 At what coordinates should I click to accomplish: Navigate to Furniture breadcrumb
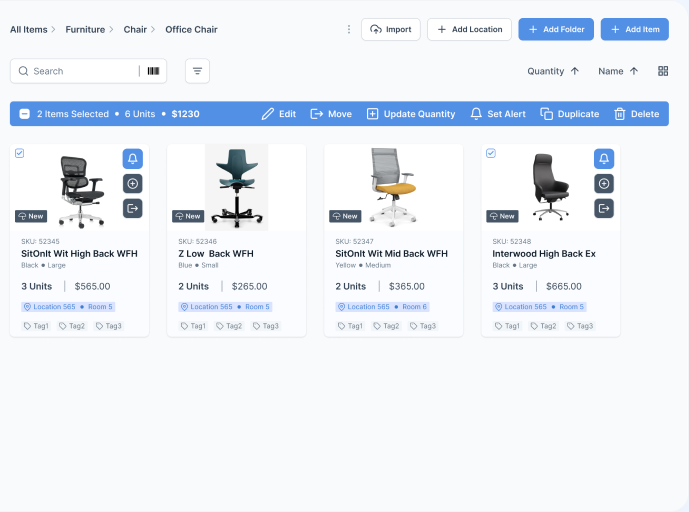(x=85, y=30)
